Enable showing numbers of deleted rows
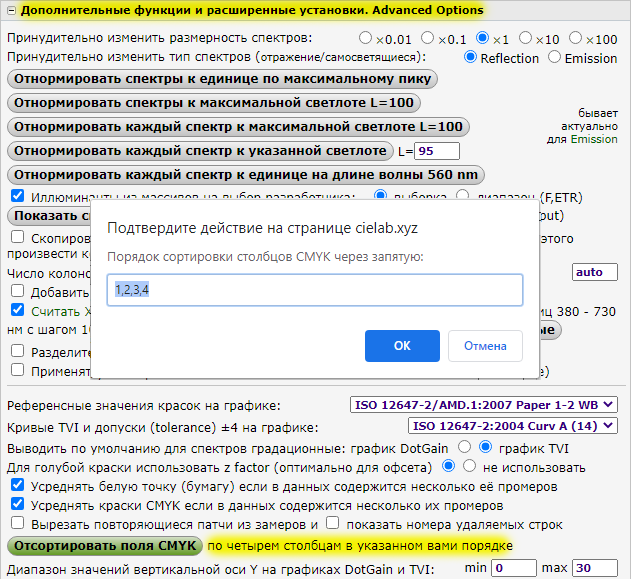The height and width of the screenshot is (579, 631). click(x=333, y=523)
